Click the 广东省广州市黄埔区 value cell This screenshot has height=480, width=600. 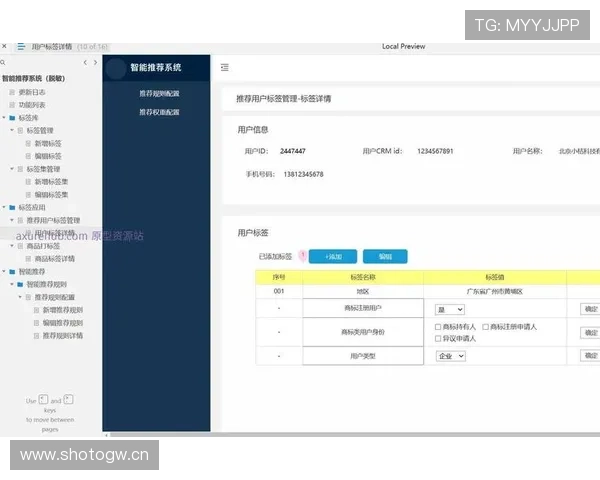tap(495, 292)
